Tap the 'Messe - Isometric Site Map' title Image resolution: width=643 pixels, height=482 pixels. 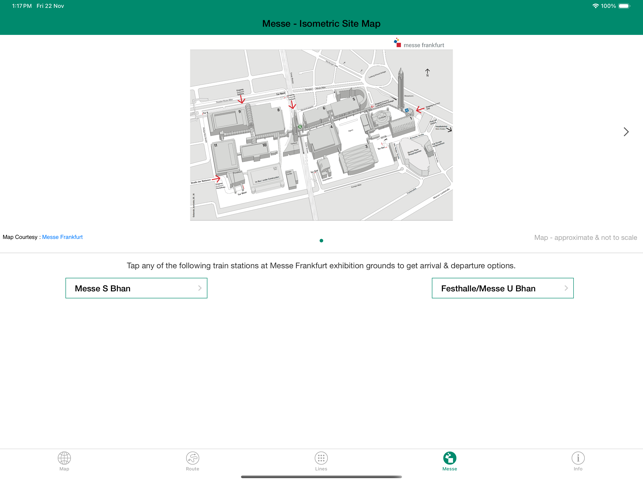pos(321,24)
